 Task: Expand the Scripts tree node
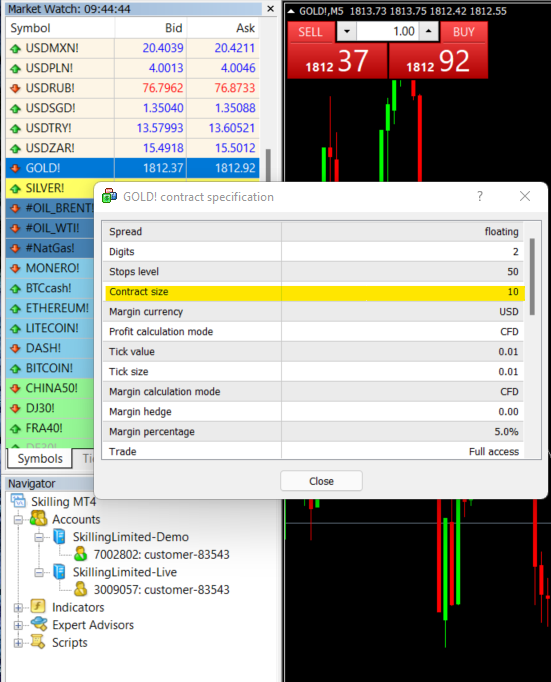click(18, 643)
